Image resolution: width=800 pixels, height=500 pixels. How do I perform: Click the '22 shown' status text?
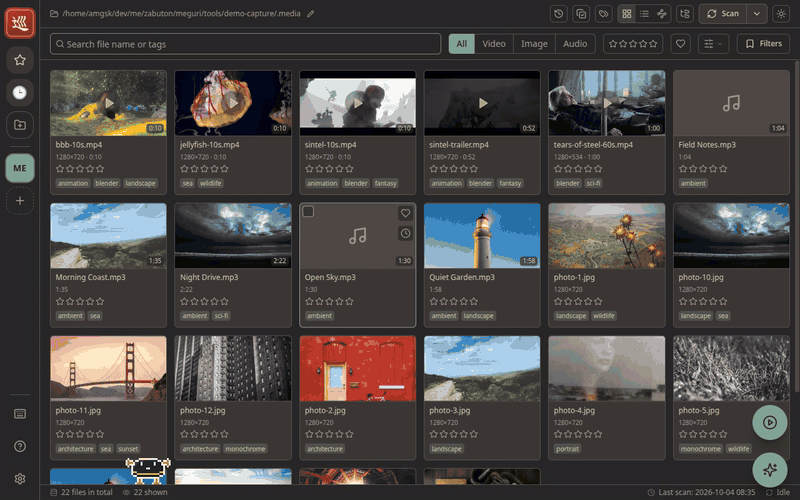point(150,492)
